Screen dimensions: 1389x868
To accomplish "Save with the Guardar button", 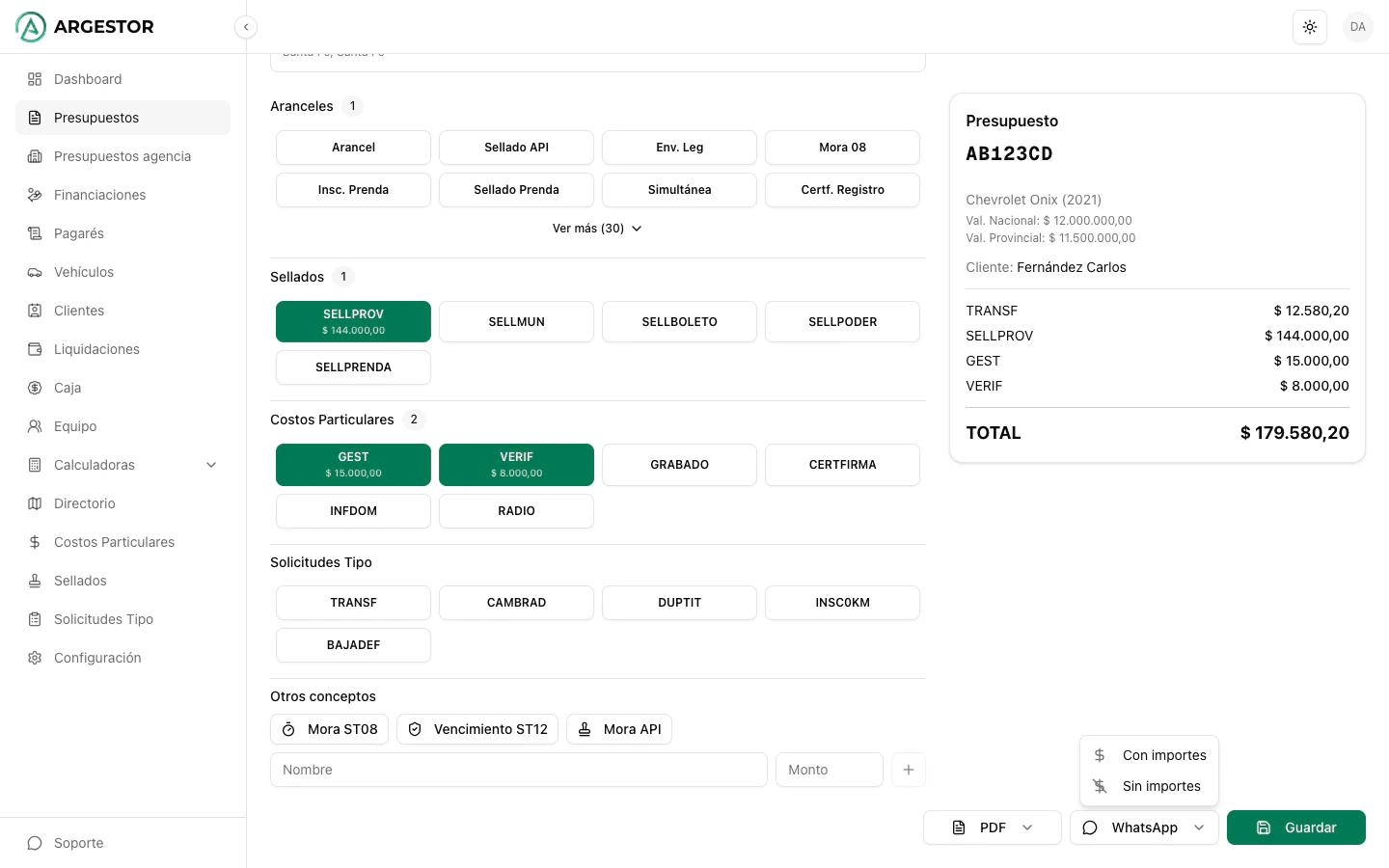I will [1296, 827].
